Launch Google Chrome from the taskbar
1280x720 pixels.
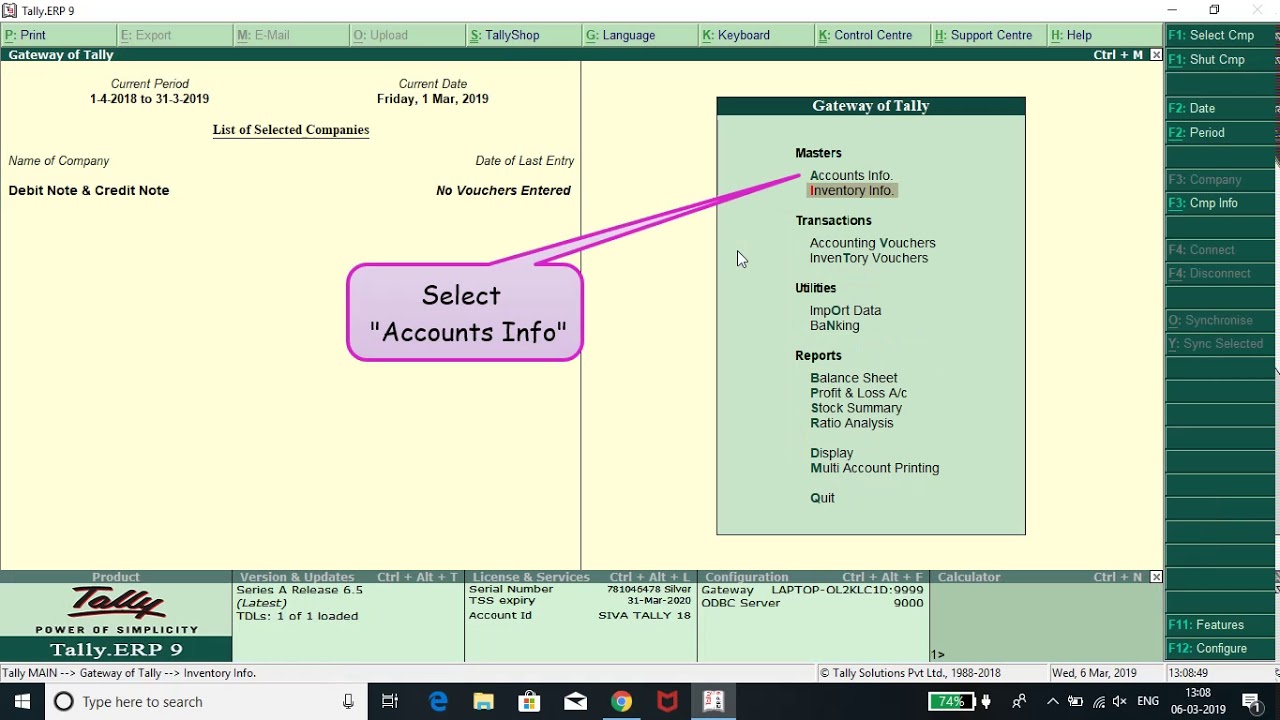[621, 702]
